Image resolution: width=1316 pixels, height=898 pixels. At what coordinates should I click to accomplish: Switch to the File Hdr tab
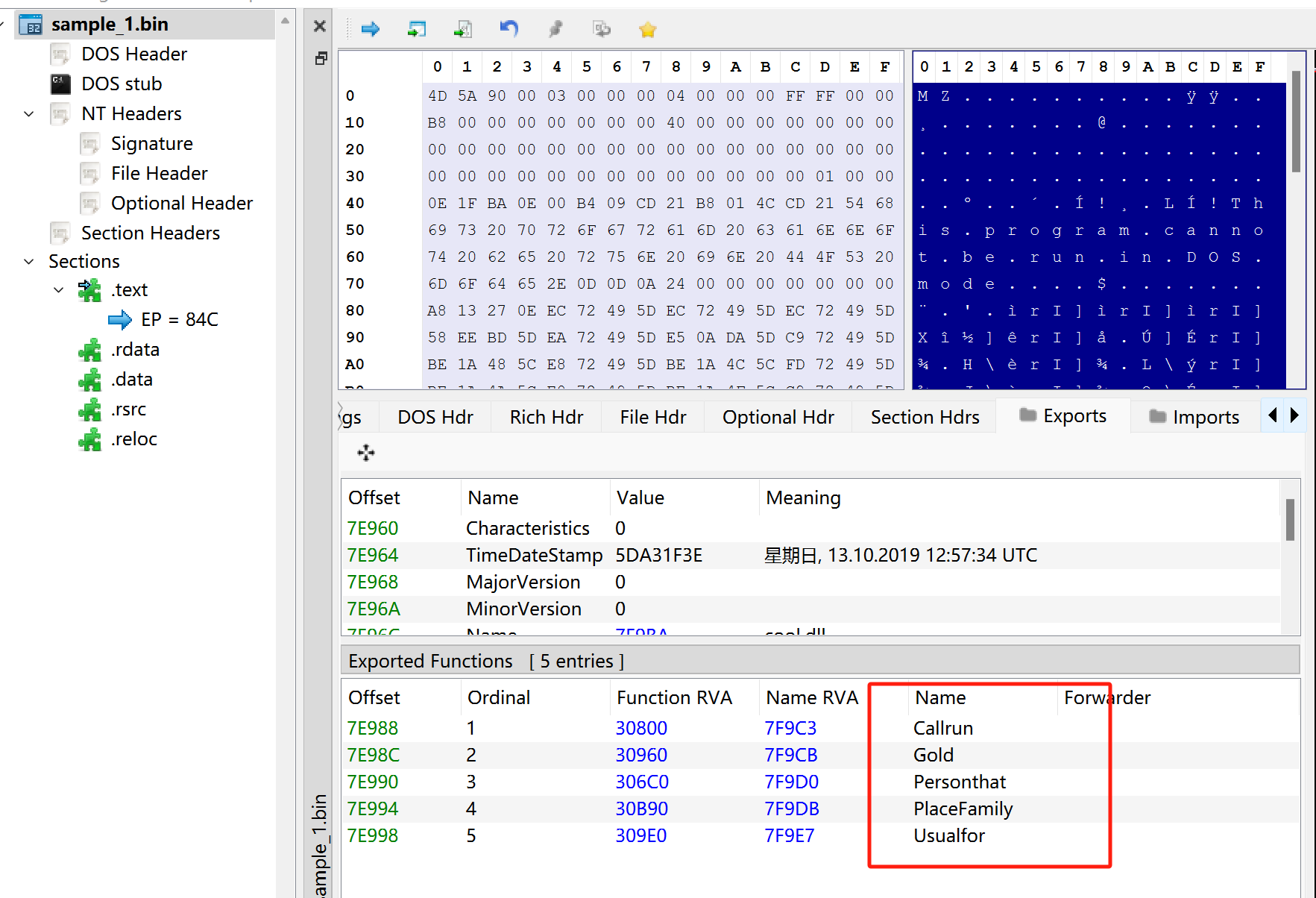pos(653,417)
